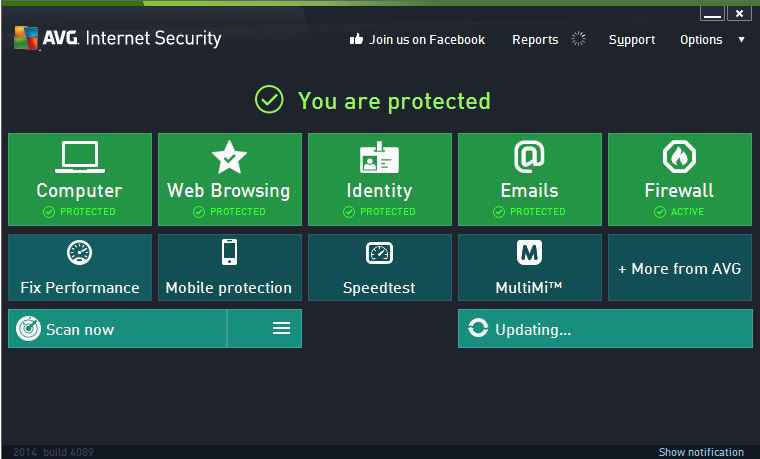760x459 pixels.
Task: Click the Identity badge icon
Action: [x=379, y=157]
